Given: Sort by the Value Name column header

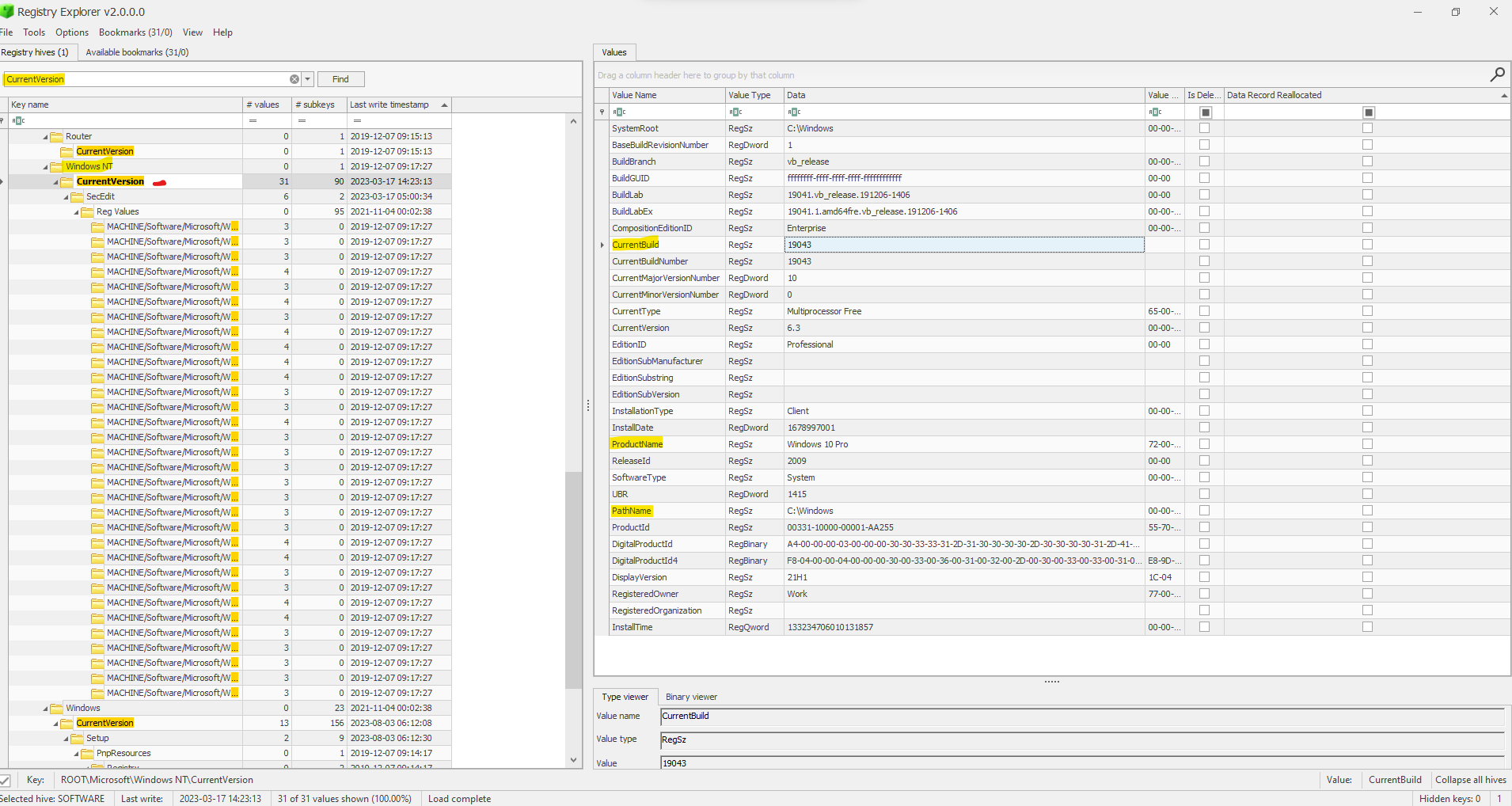Looking at the screenshot, I should click(x=667, y=95).
